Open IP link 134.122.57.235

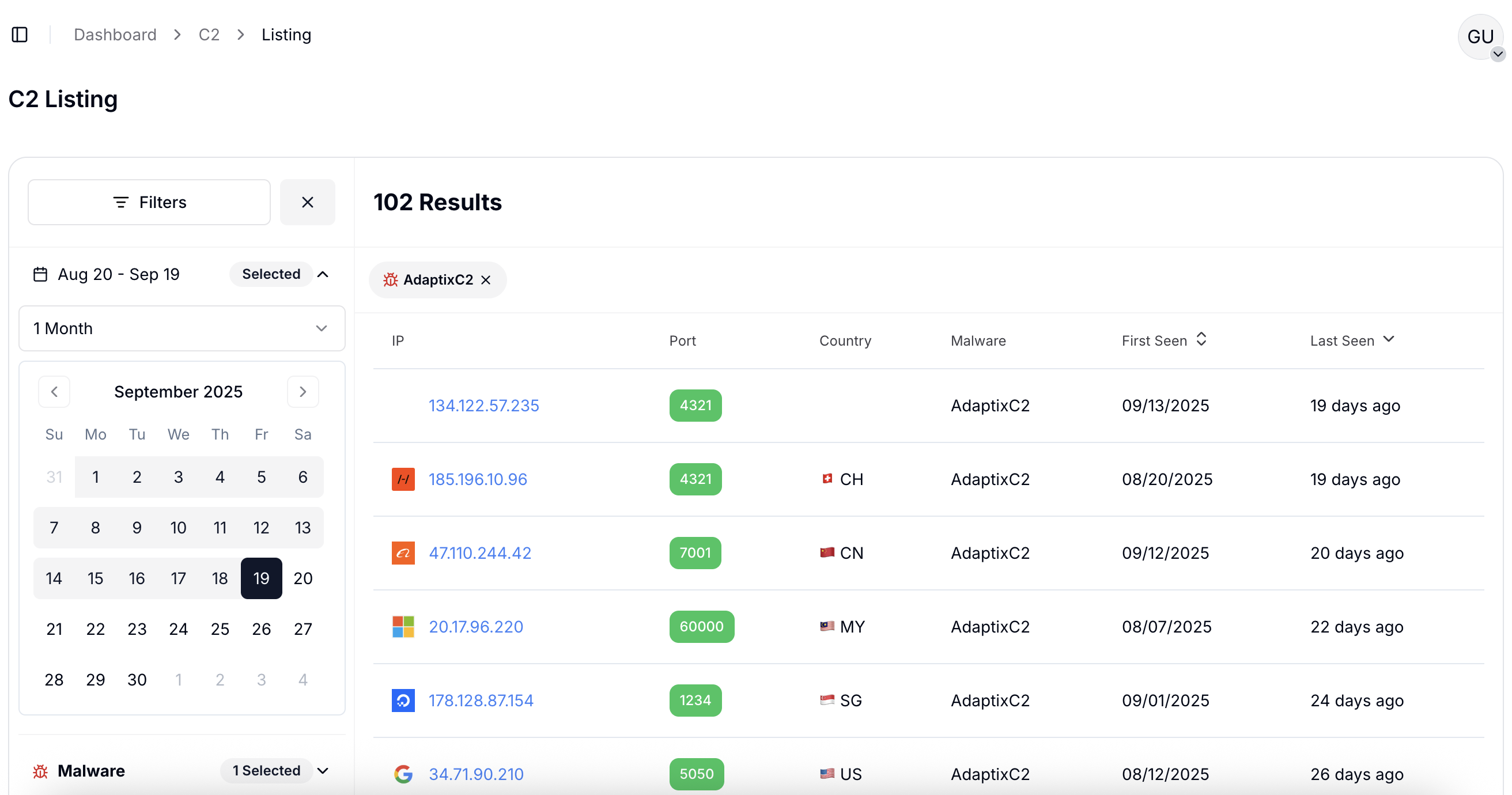(x=483, y=406)
